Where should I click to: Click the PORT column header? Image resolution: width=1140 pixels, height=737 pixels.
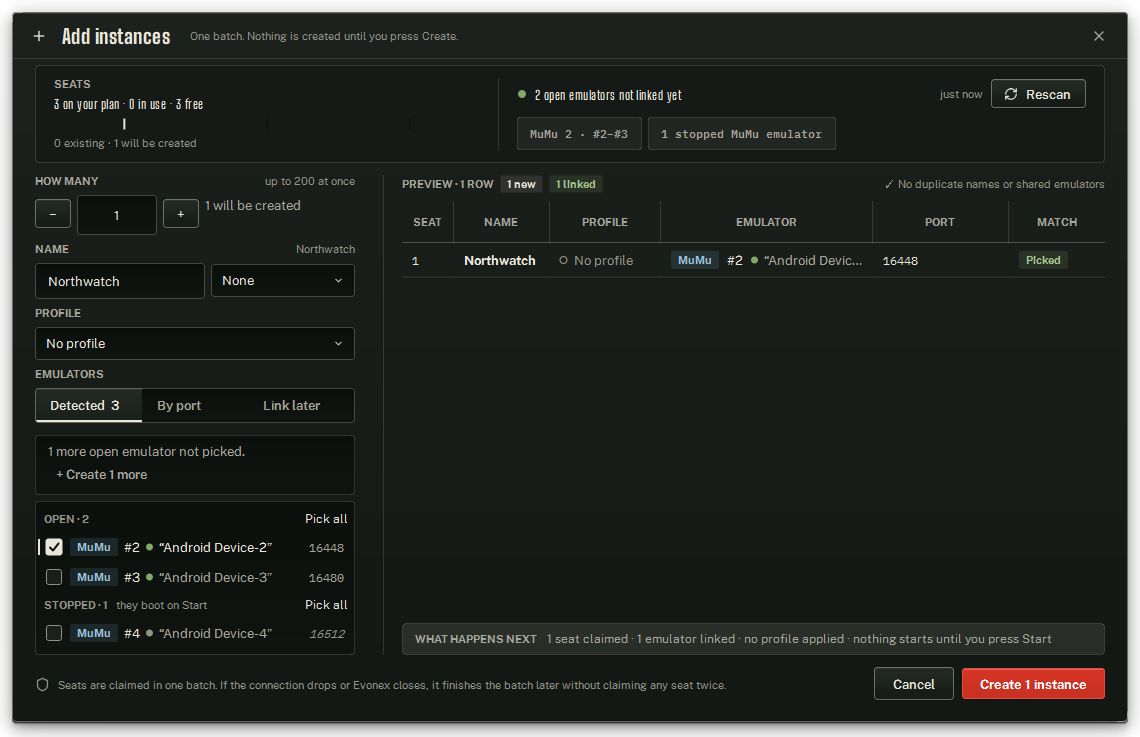point(939,222)
